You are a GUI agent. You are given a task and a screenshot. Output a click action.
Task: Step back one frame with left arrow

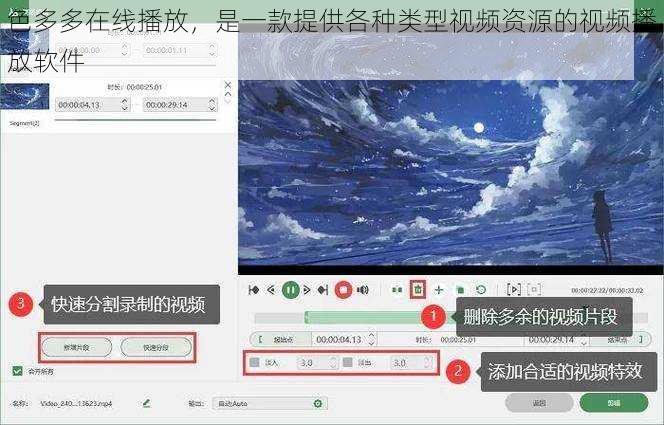[x=271, y=290]
